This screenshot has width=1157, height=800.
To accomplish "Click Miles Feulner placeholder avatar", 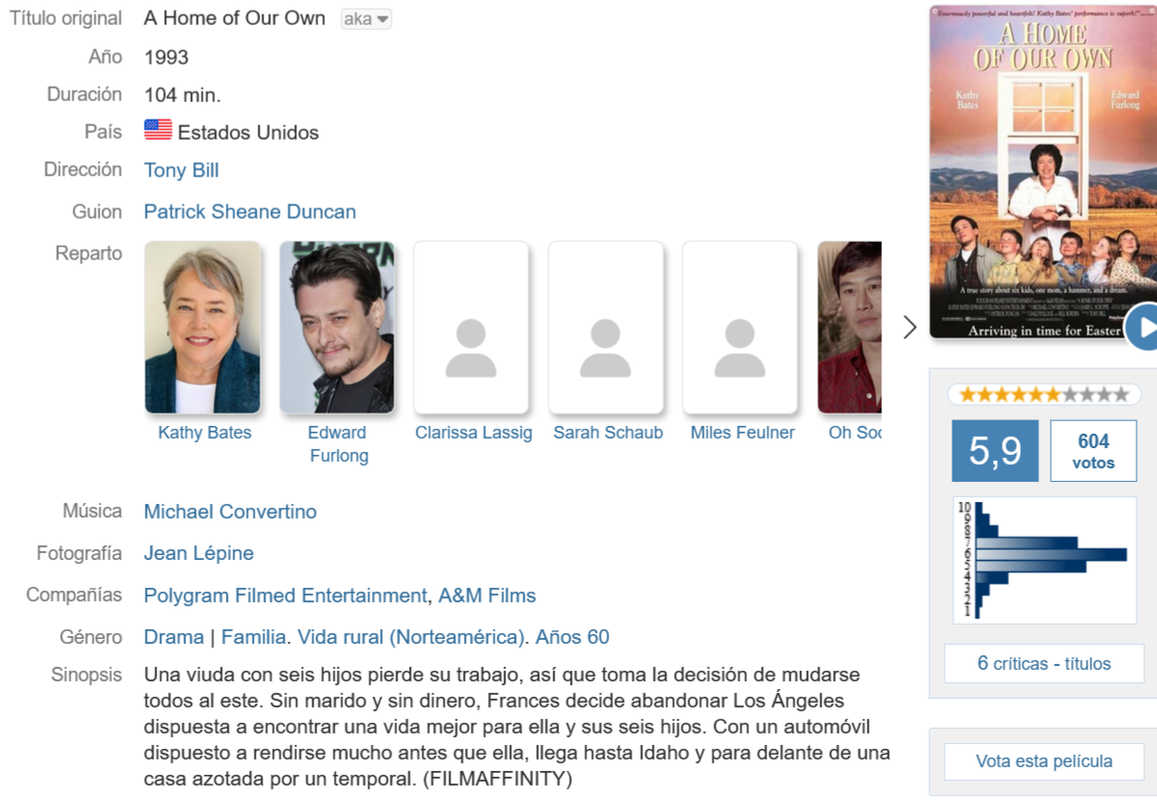I will pos(740,327).
